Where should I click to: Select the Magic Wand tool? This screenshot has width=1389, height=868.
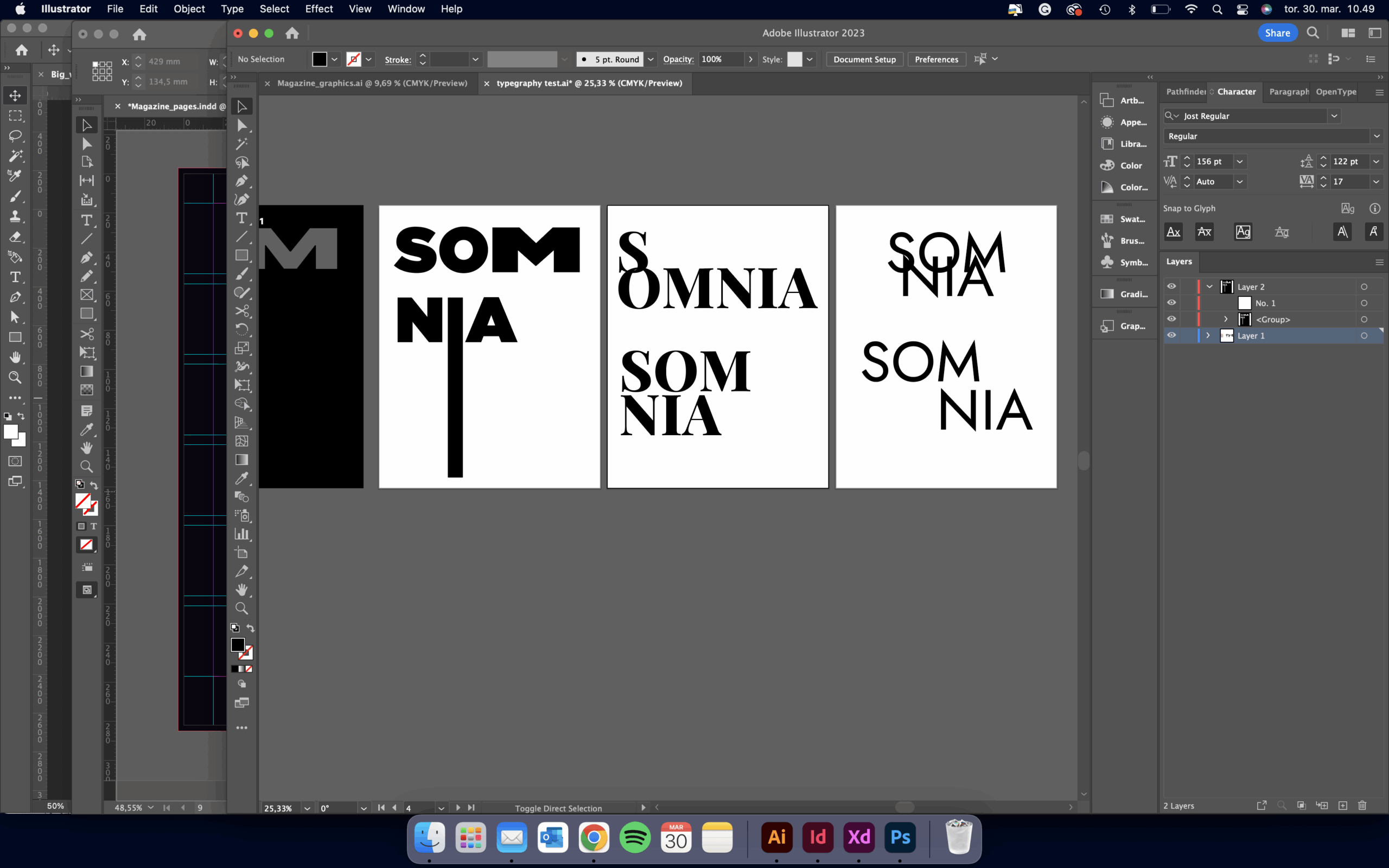(x=241, y=144)
